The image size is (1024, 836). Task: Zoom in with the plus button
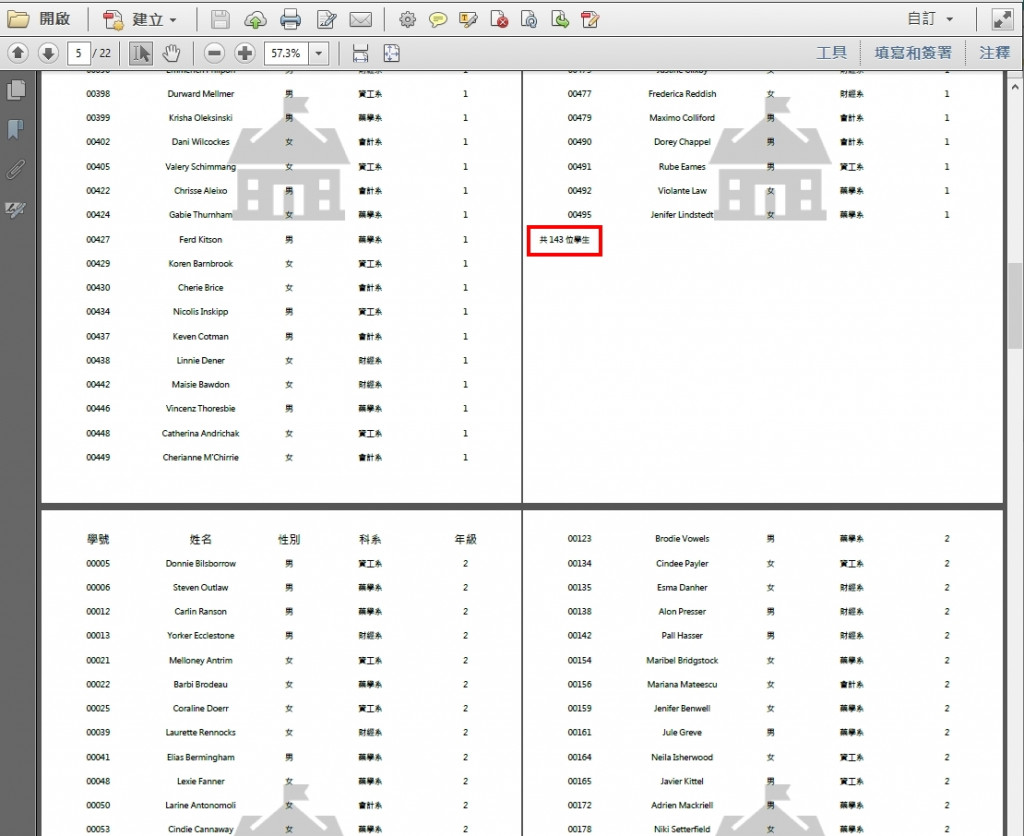[245, 53]
